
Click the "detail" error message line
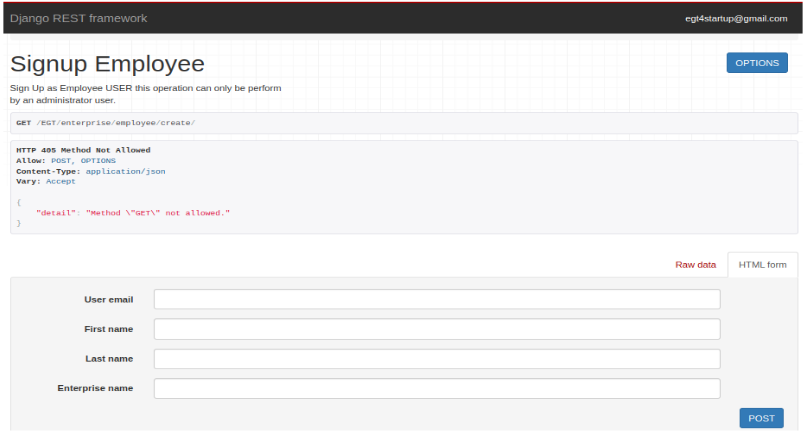pos(133,213)
